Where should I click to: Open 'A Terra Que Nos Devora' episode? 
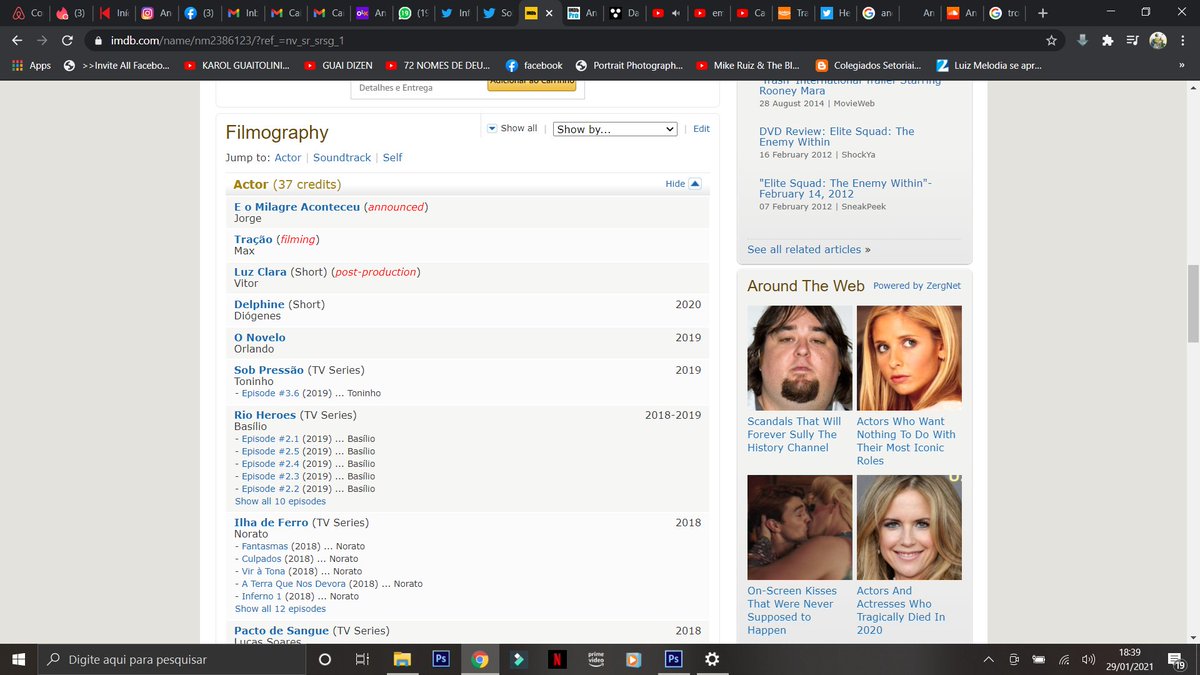(294, 584)
